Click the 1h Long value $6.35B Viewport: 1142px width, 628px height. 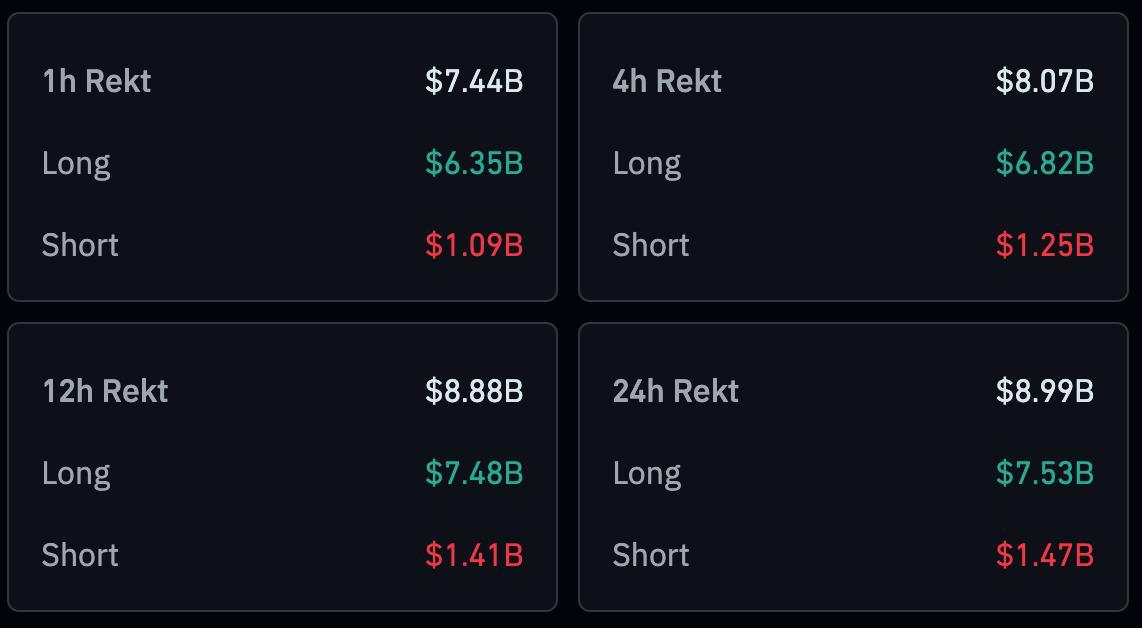tap(474, 163)
